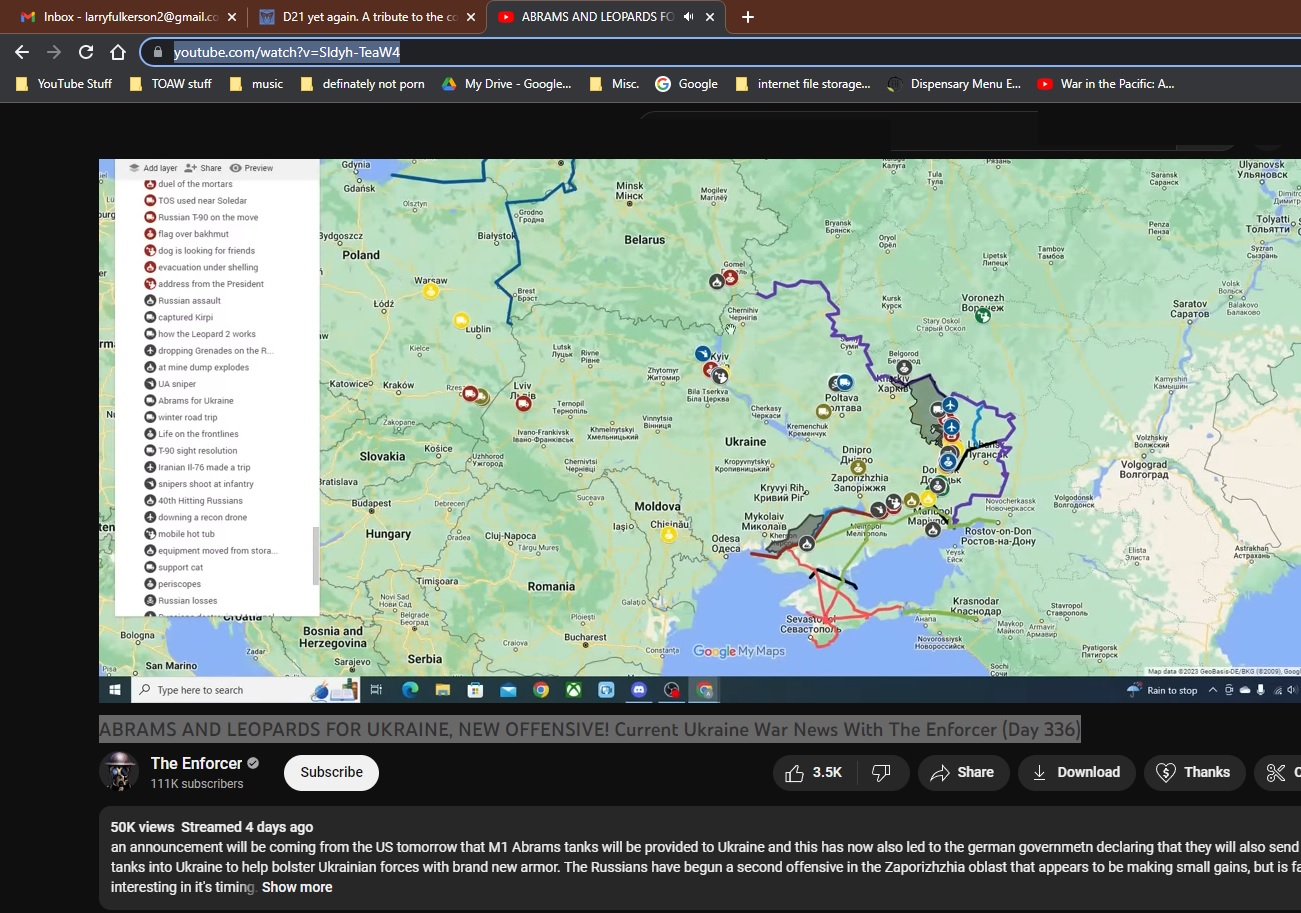Share this video
The width and height of the screenshot is (1301, 913).
[x=961, y=772]
